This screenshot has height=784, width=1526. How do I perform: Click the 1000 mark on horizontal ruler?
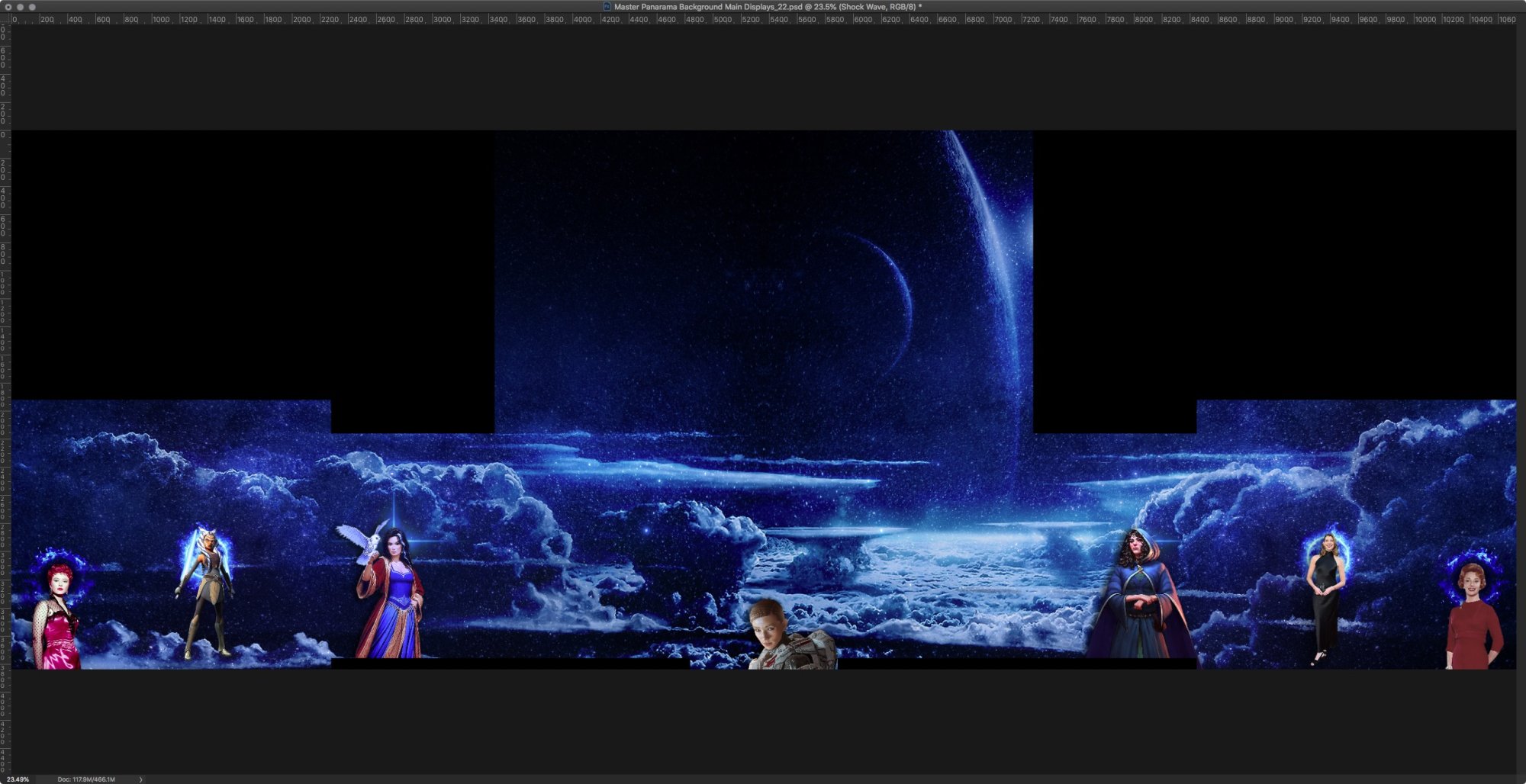click(x=160, y=19)
